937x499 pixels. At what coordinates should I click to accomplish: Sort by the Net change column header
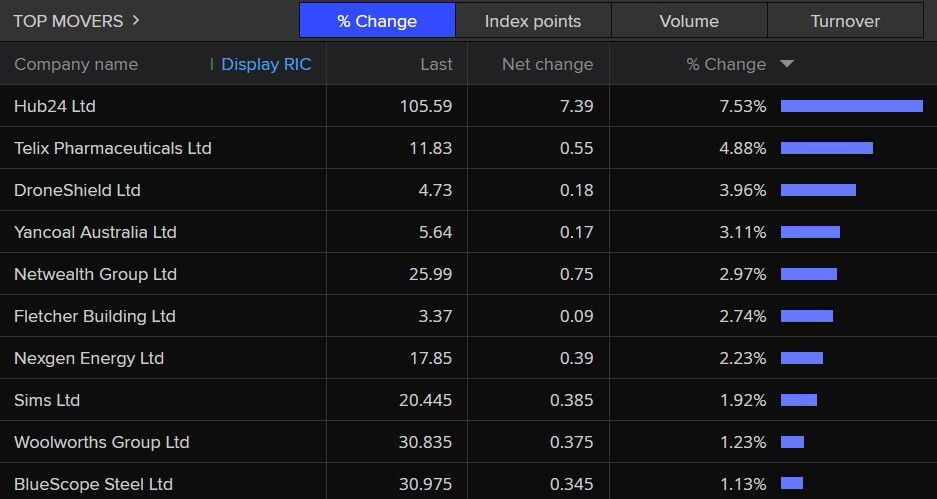pos(547,64)
